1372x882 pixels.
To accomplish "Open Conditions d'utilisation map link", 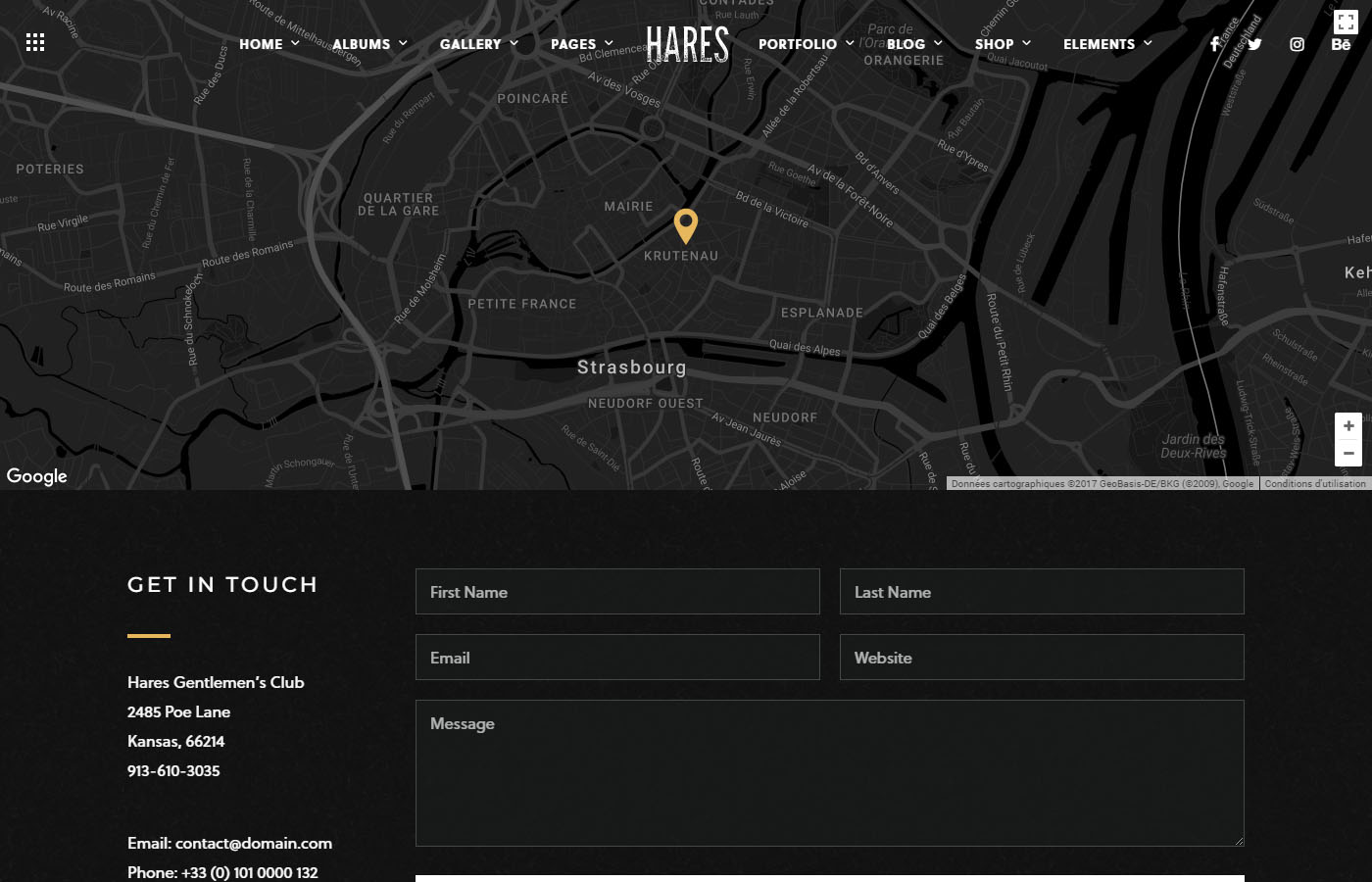I will pos(1314,483).
